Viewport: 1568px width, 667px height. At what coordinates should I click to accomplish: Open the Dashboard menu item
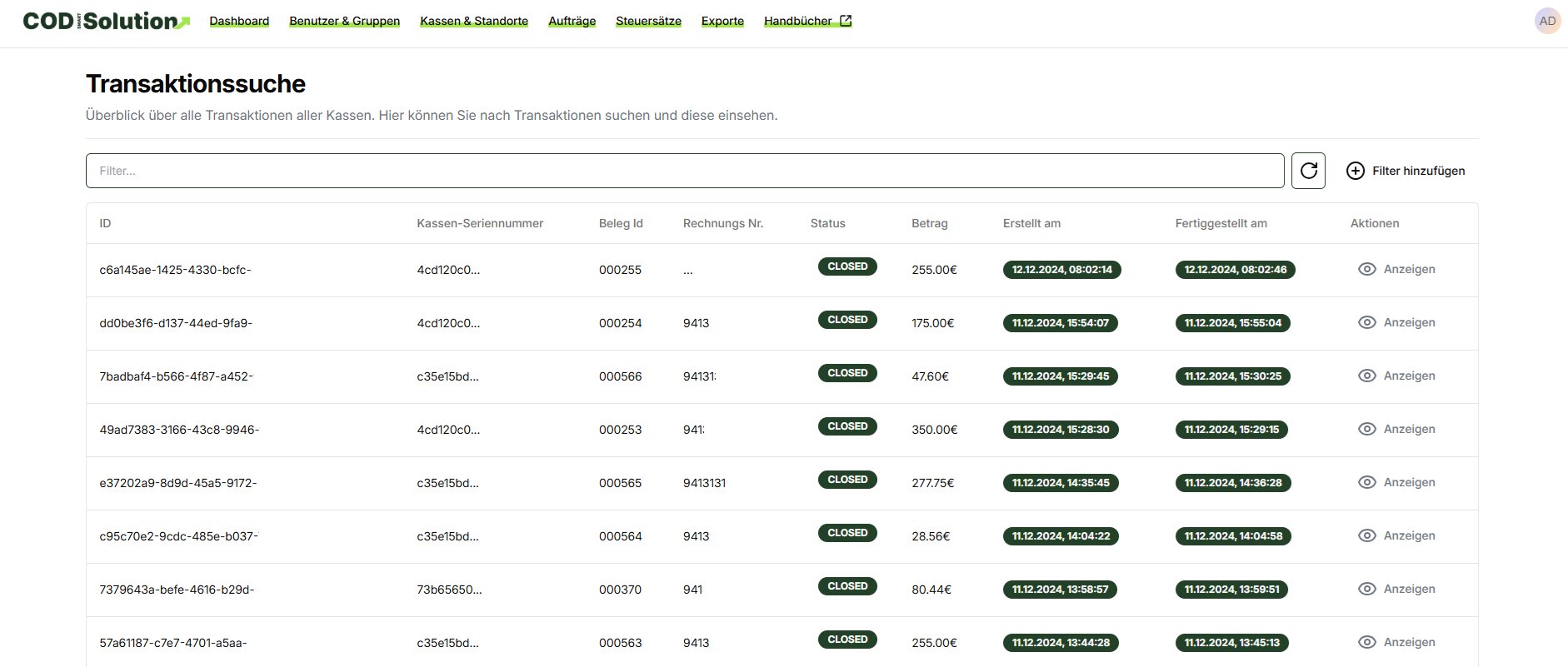pyautogui.click(x=239, y=21)
